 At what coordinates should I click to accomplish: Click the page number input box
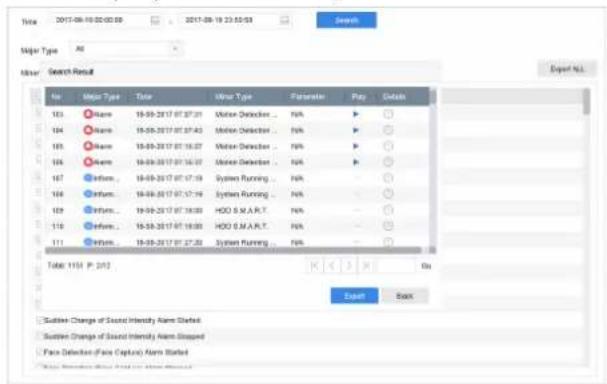[x=395, y=266]
